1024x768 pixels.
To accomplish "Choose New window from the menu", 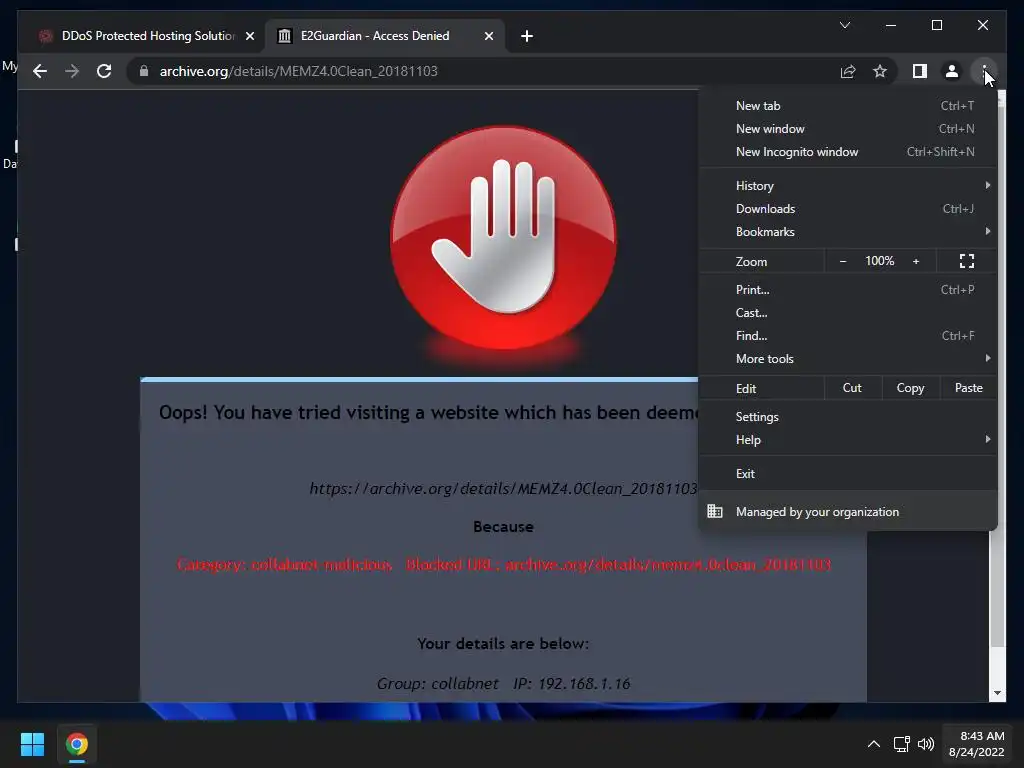I will [848, 129].
